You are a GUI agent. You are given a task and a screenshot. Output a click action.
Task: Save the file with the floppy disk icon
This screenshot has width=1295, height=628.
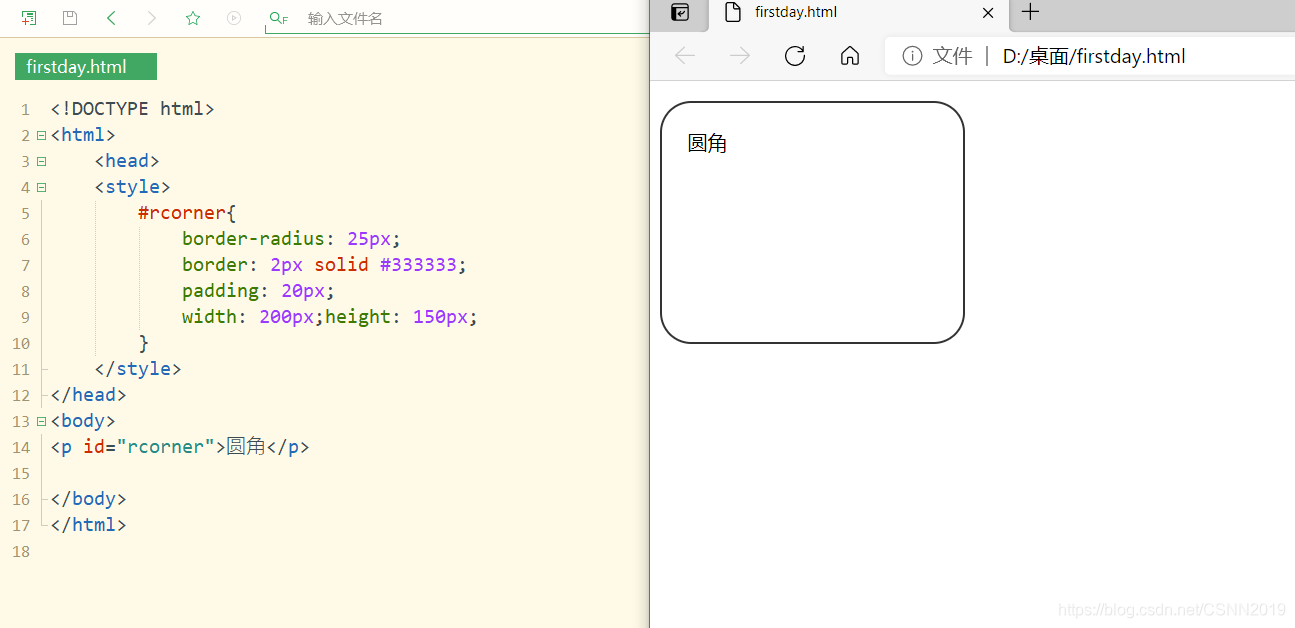coord(70,18)
